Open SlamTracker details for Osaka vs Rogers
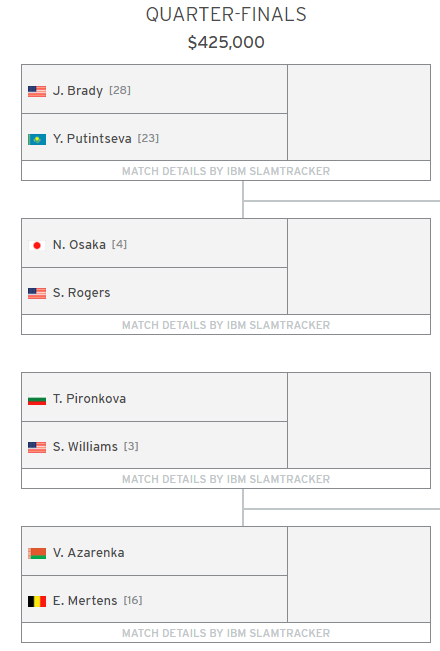 click(x=226, y=325)
